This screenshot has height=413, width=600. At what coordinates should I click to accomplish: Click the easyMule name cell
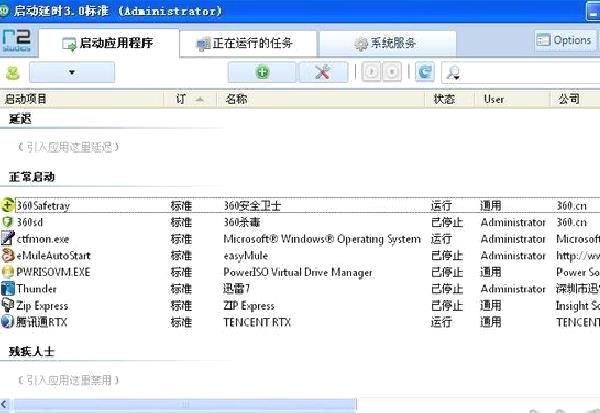pyautogui.click(x=246, y=256)
